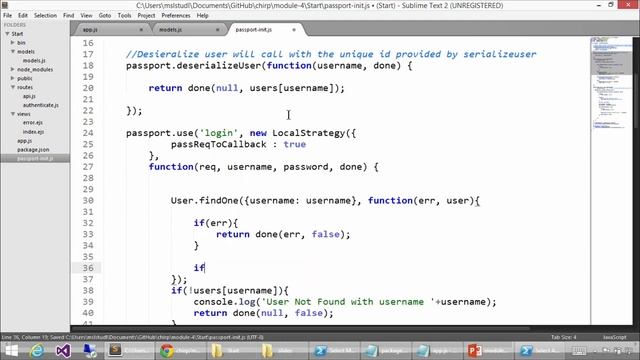Expand the node_modules folder
The width and height of the screenshot is (640, 360).
point(13,69)
